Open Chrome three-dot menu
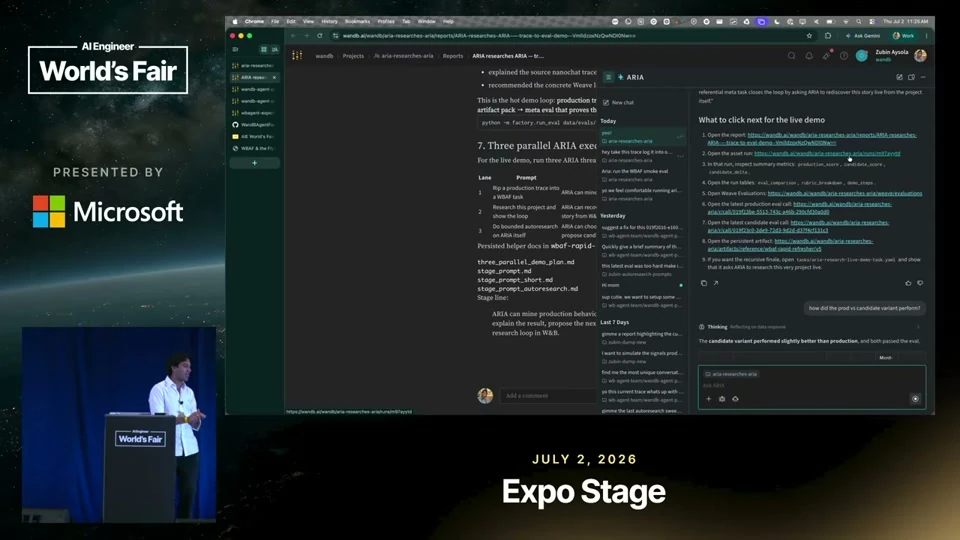This screenshot has height=540, width=960. (x=926, y=36)
